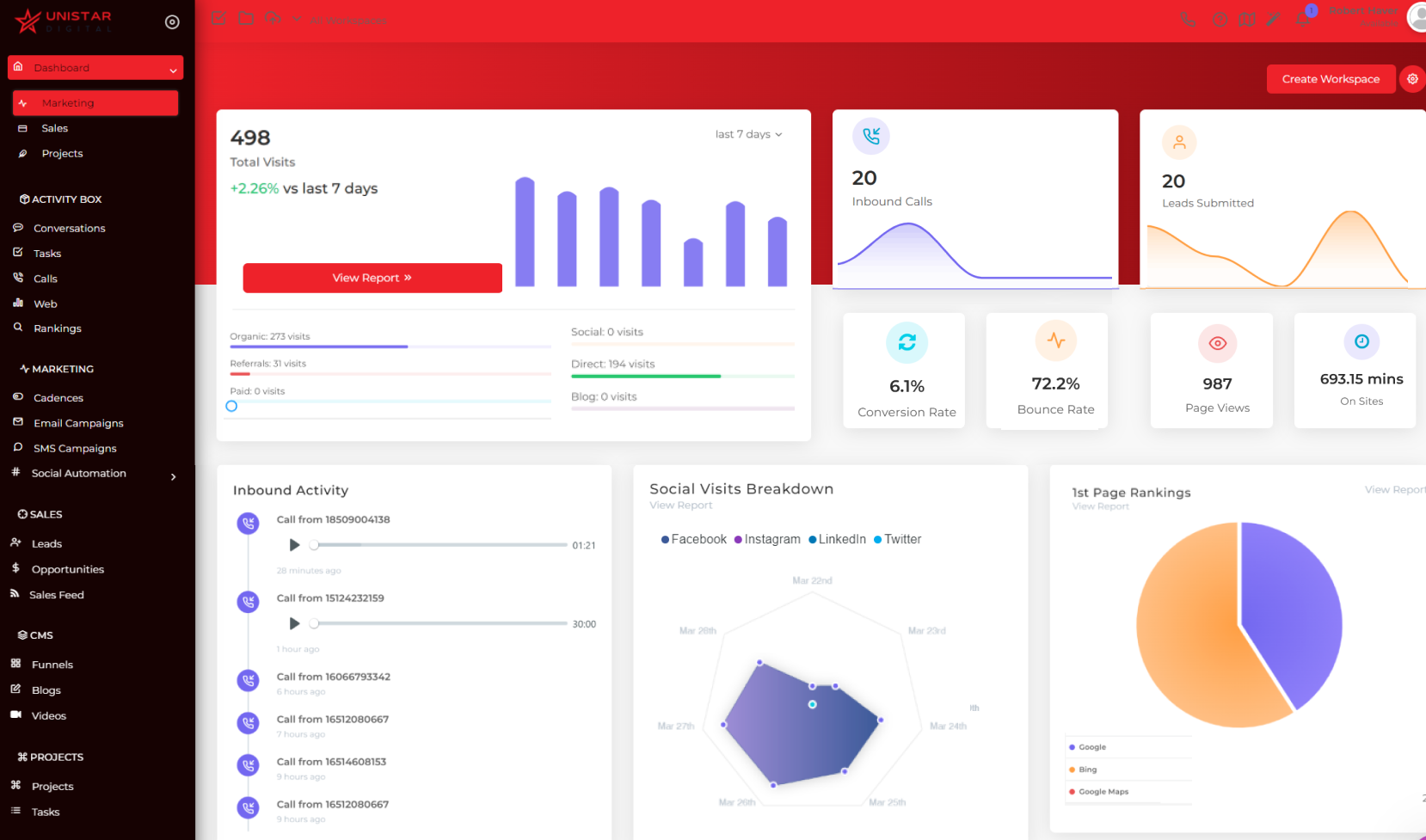Click the Inbound Calls phone icon
This screenshot has width=1426, height=840.
[x=871, y=136]
